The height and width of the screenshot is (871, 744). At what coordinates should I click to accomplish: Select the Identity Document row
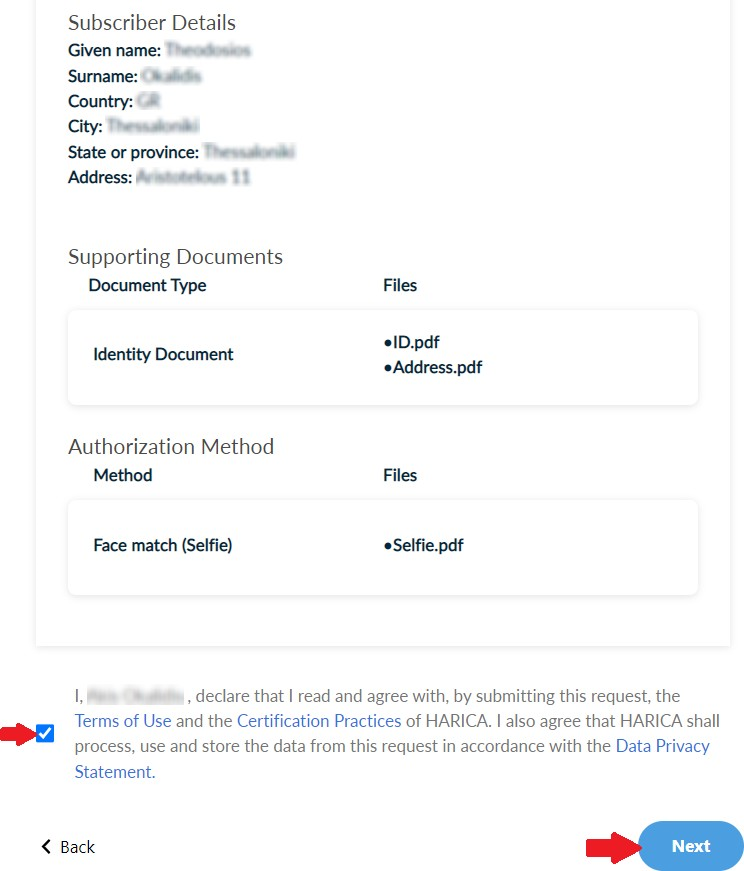tap(163, 354)
